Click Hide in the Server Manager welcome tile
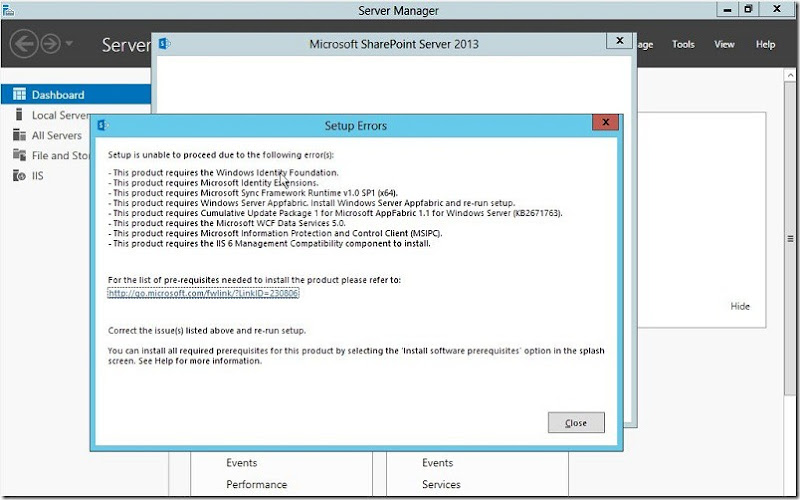The width and height of the screenshot is (800, 500). 740,306
